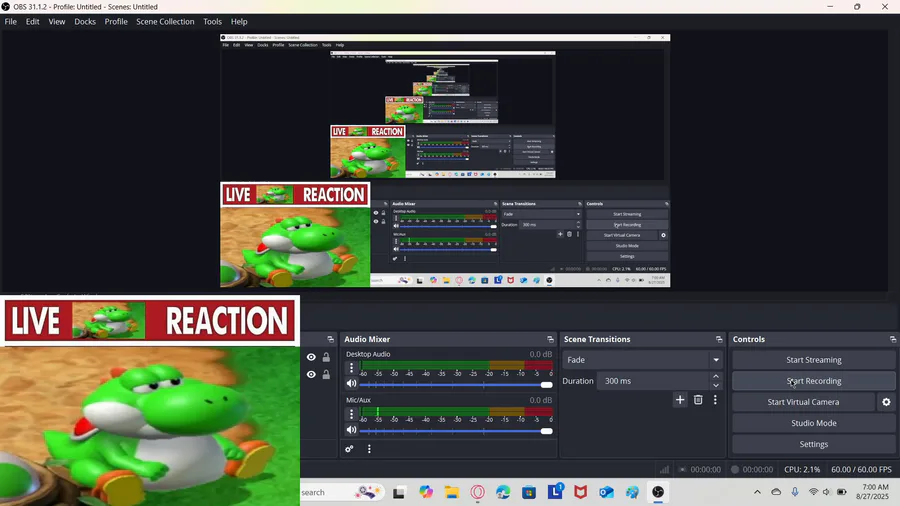Open Mic/Aux three-dot options menu
This screenshot has width=900, height=506.
[351, 414]
